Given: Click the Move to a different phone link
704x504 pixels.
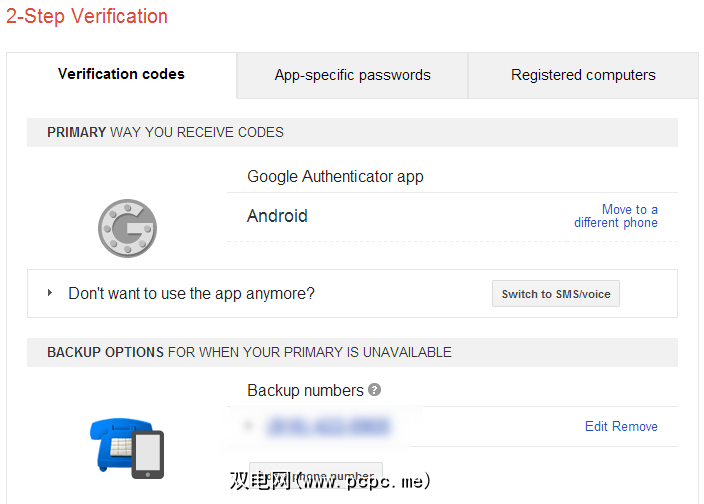Looking at the screenshot, I should point(615,216).
